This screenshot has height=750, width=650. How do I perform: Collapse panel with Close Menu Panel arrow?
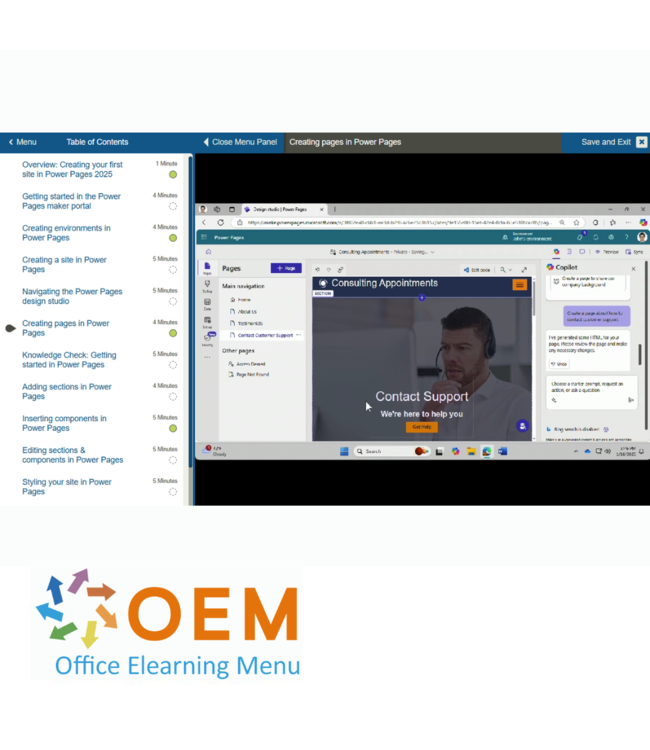(x=206, y=142)
